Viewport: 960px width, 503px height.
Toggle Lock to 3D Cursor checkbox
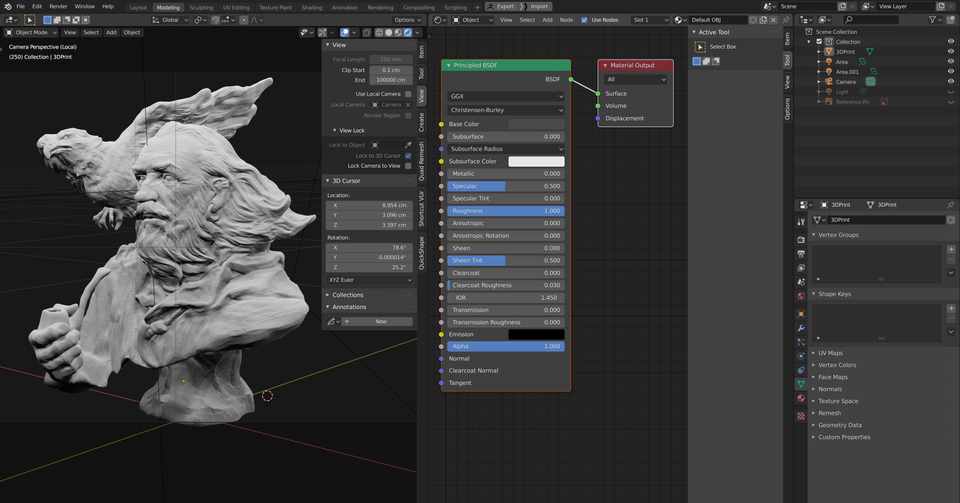coord(408,156)
